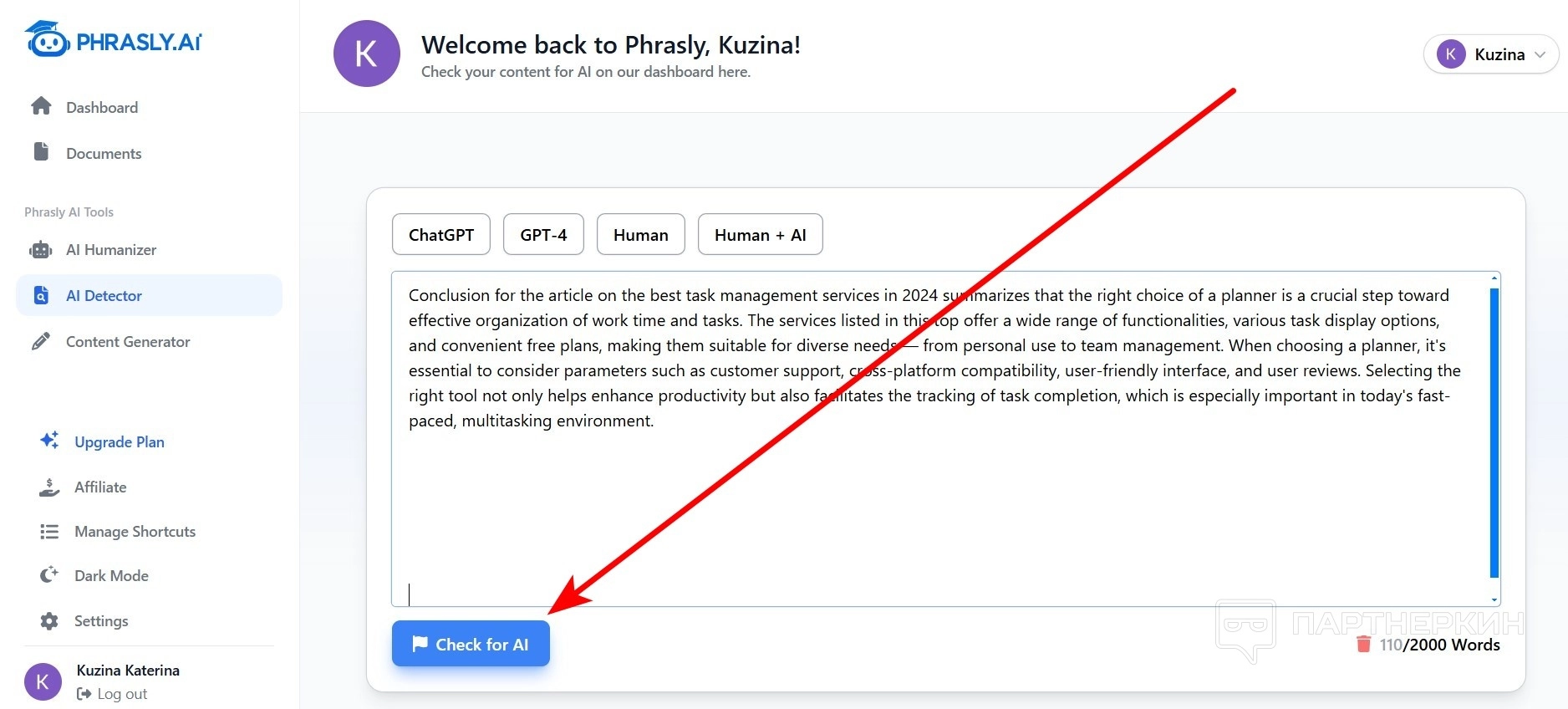This screenshot has height=709, width=1568.
Task: Open Dashboard via the home icon
Action: (x=41, y=106)
